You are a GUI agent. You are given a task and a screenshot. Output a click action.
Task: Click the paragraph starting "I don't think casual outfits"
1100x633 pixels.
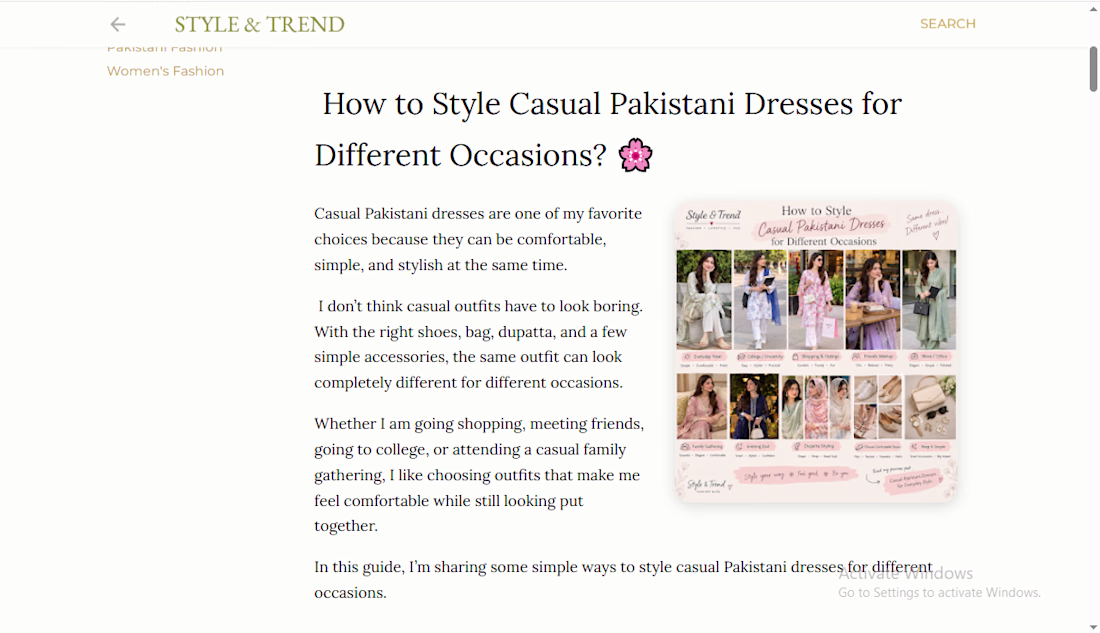(x=478, y=344)
